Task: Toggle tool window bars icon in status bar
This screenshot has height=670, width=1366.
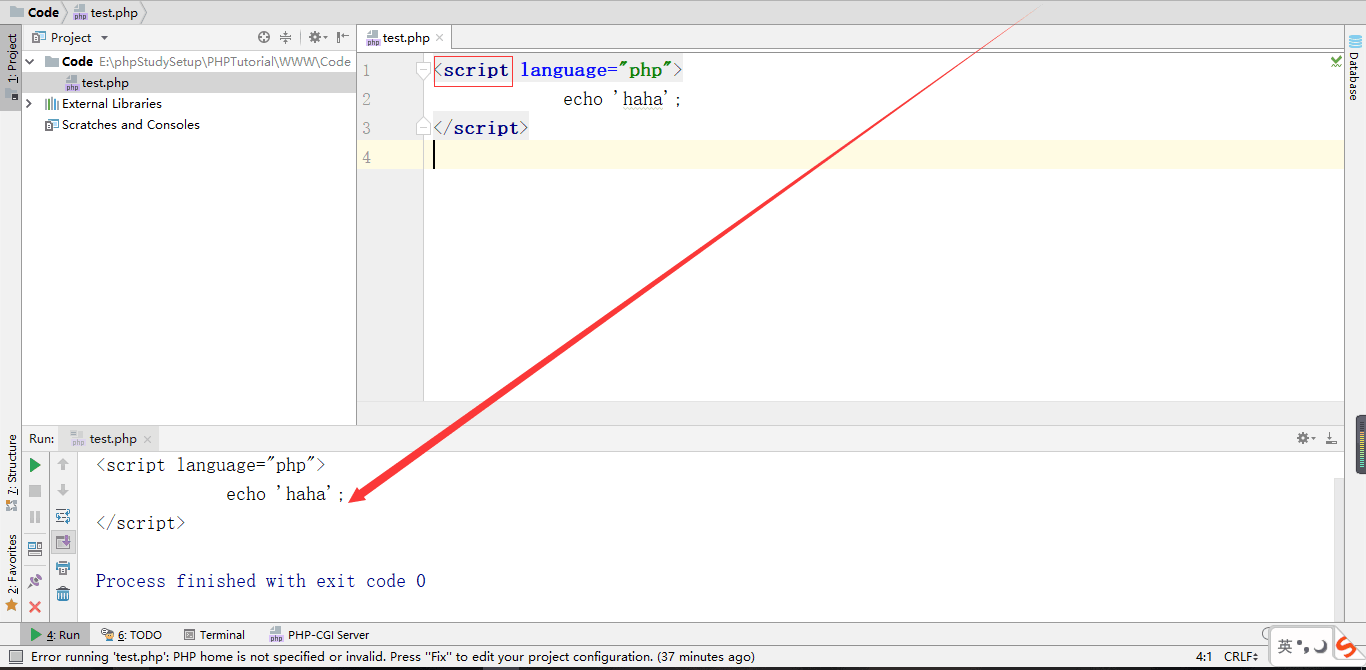Action: [15, 657]
